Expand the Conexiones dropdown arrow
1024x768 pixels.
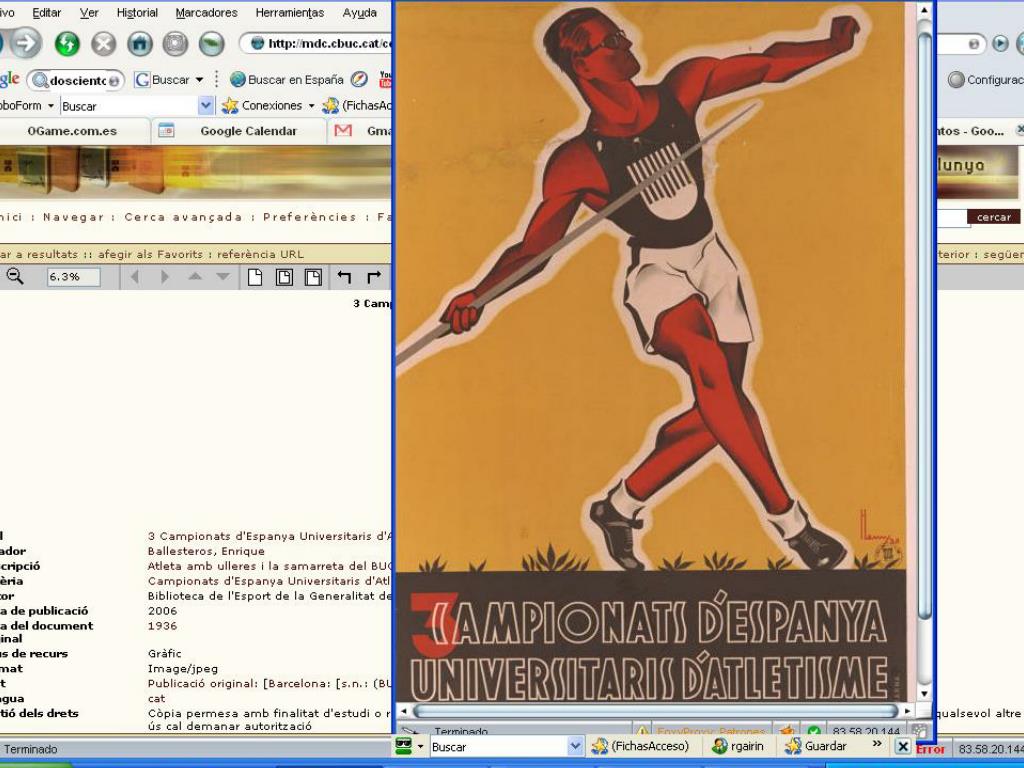312,105
